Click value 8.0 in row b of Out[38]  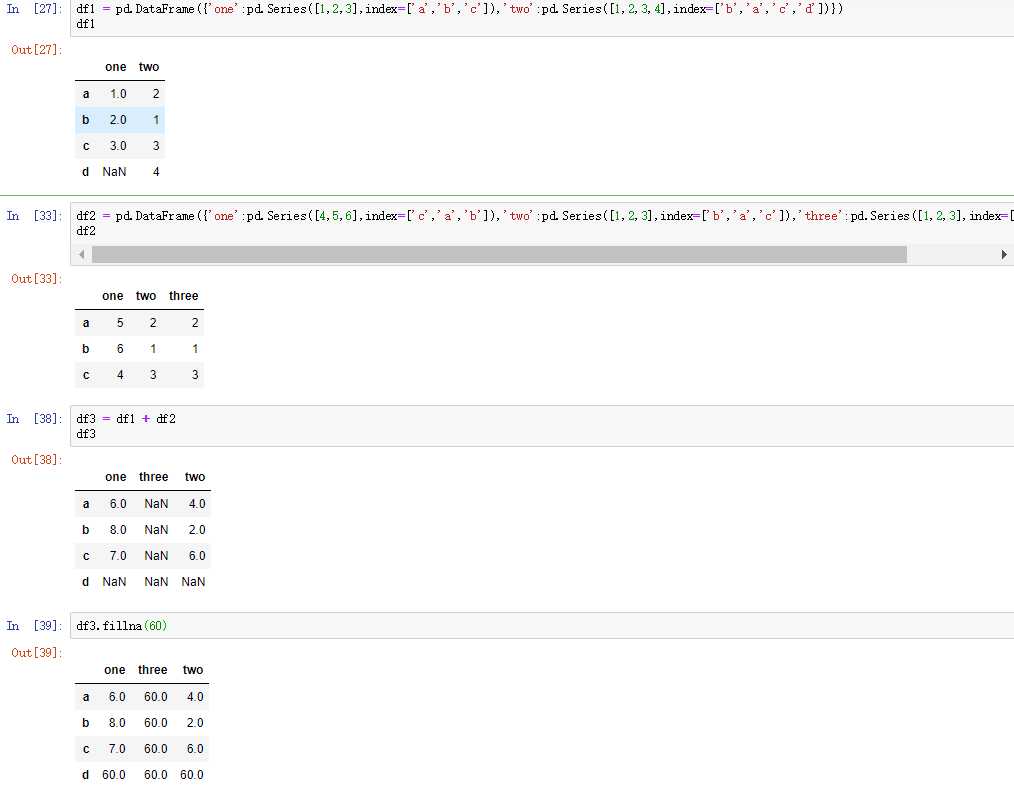(118, 530)
